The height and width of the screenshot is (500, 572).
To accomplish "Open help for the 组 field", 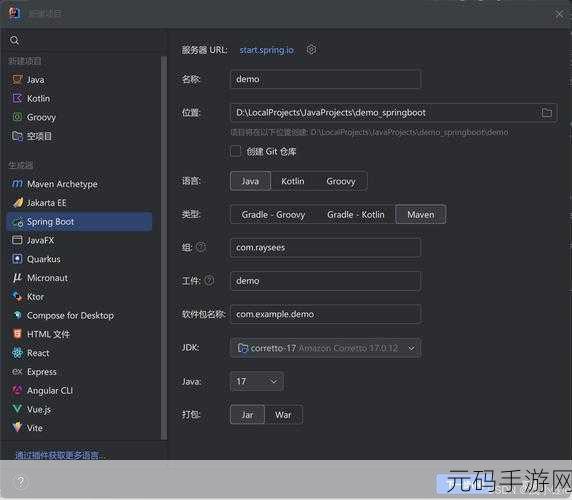I will click(201, 247).
